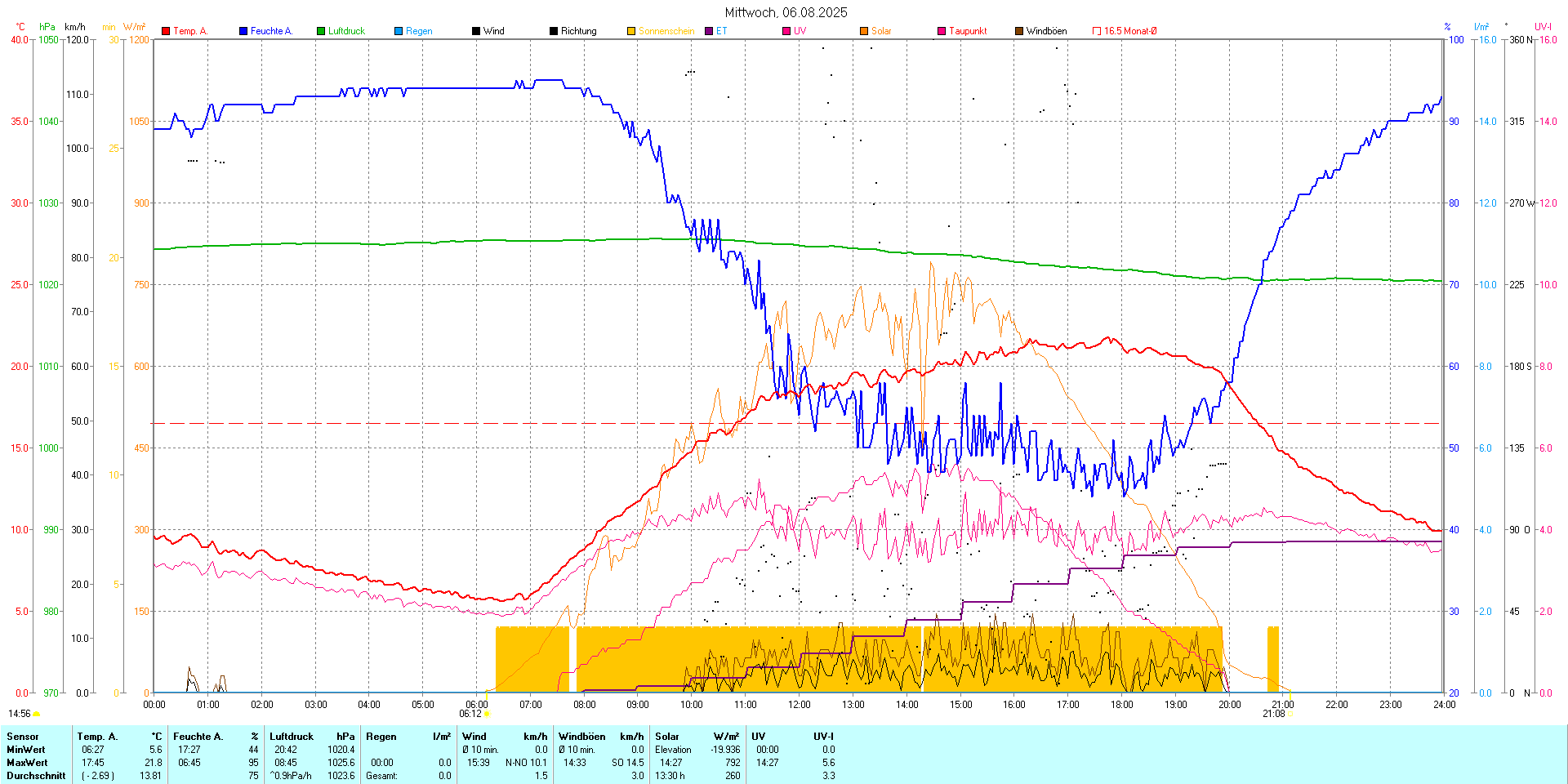Click the brown Windböen legend square
1568x784 pixels.
click(1019, 31)
